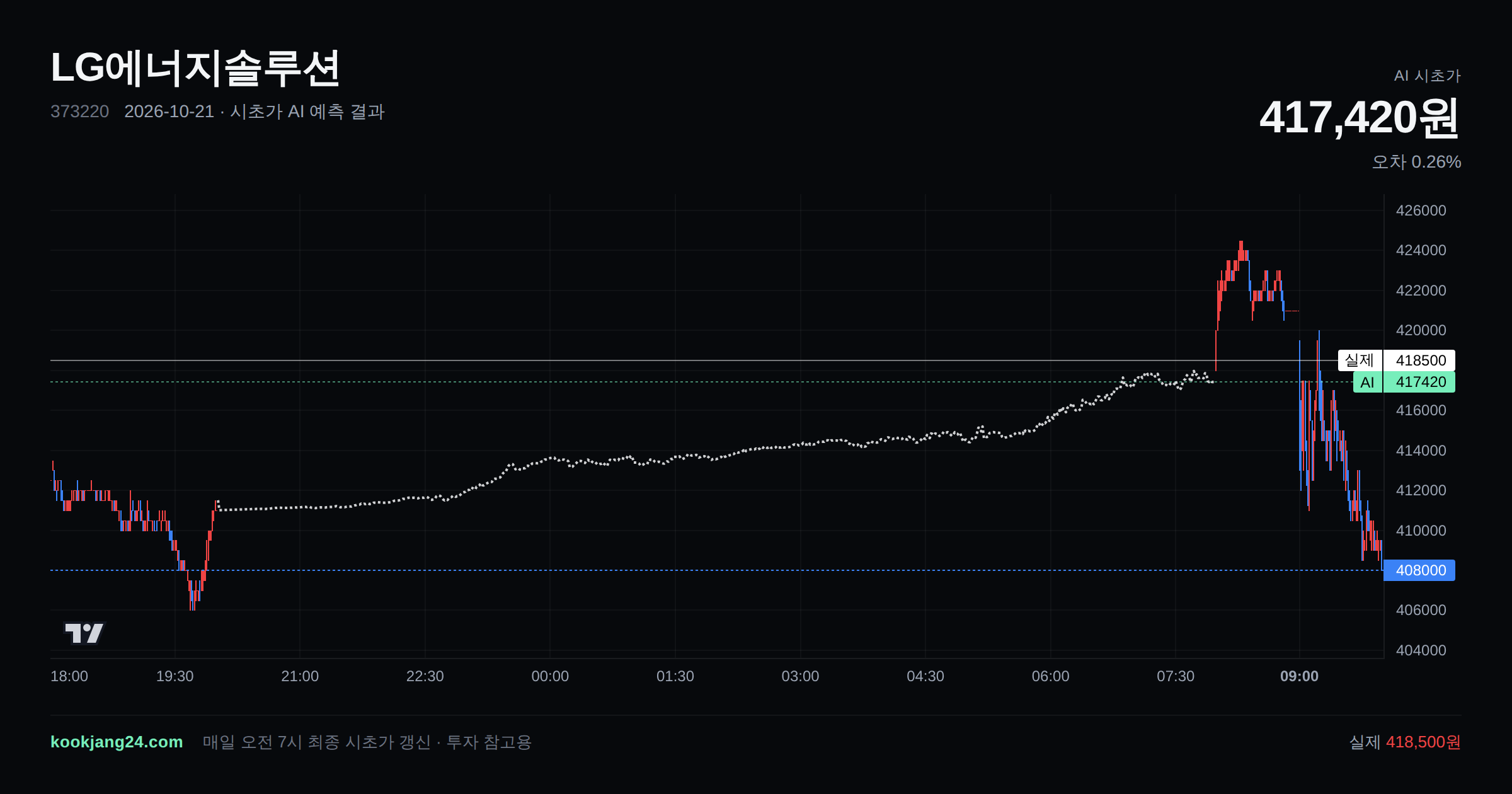1512x794 pixels.
Task: Click the LG에너지솔루션 title
Action: point(195,68)
